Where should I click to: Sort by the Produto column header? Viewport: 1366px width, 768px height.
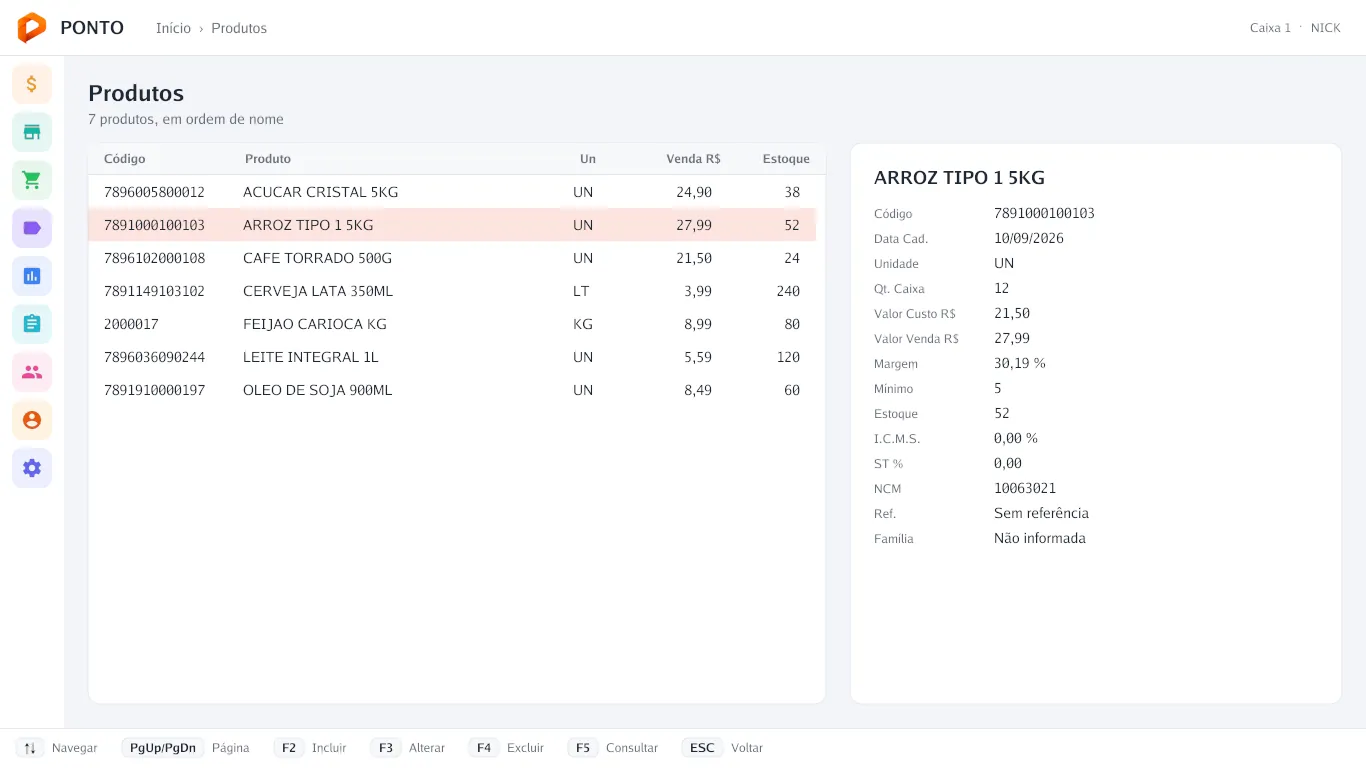tap(268, 159)
